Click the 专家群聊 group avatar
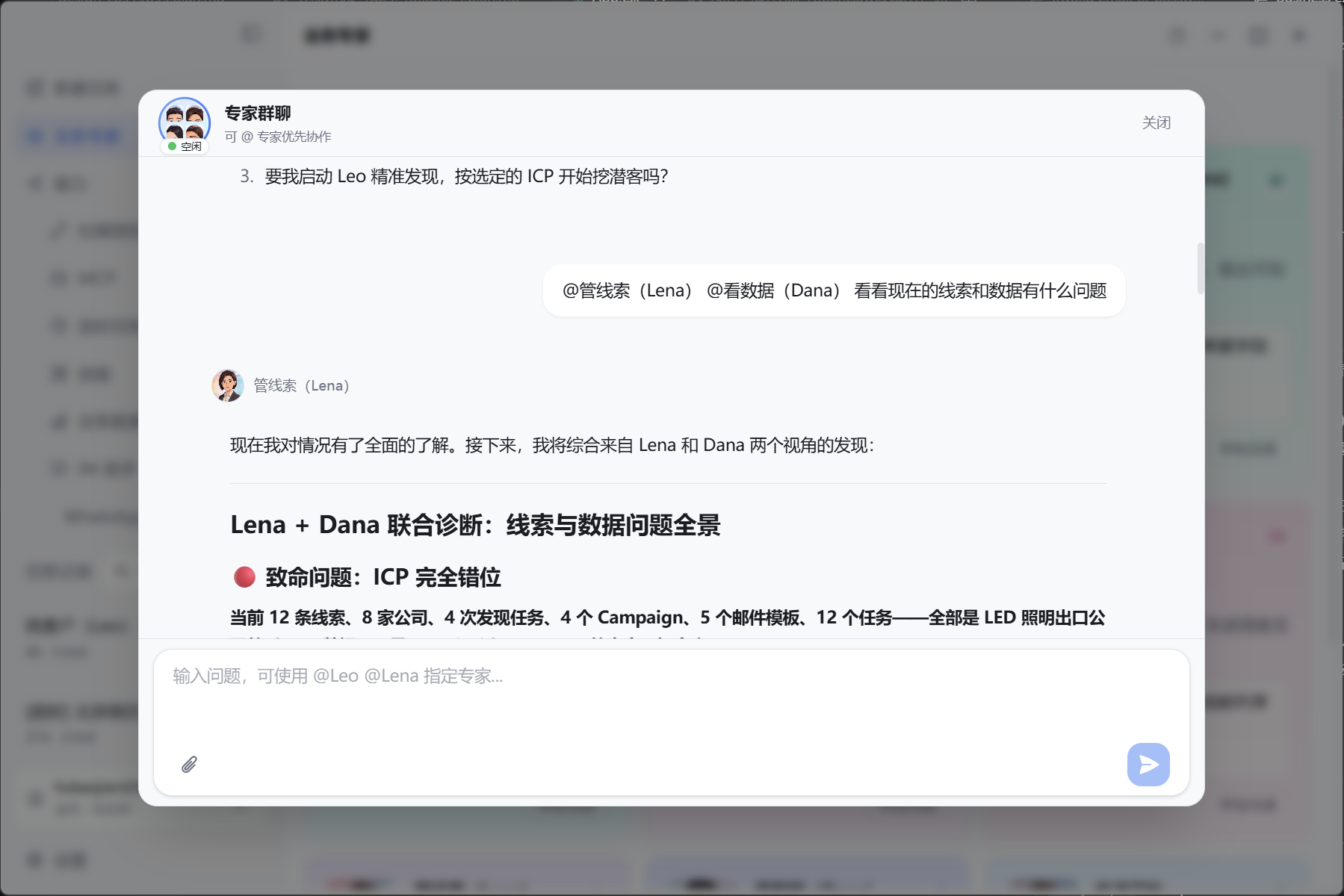1344x896 pixels. tap(185, 122)
